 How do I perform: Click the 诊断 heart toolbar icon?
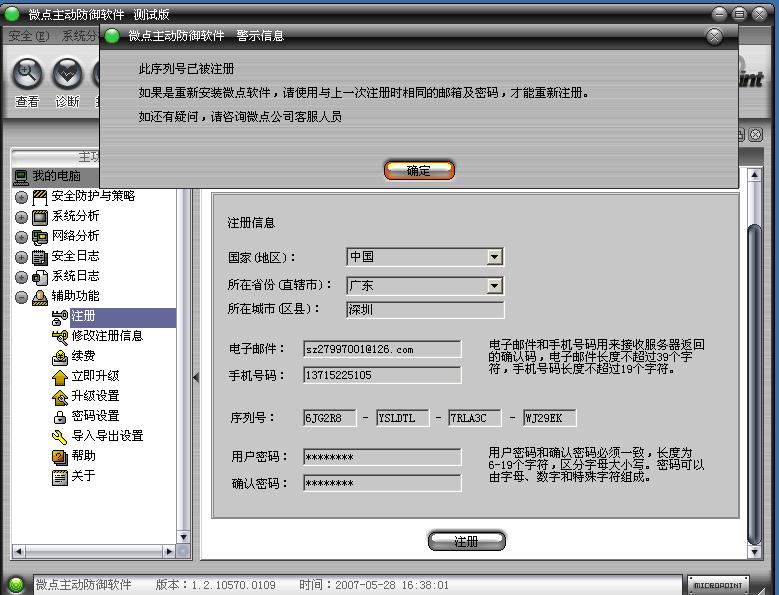tap(67, 74)
